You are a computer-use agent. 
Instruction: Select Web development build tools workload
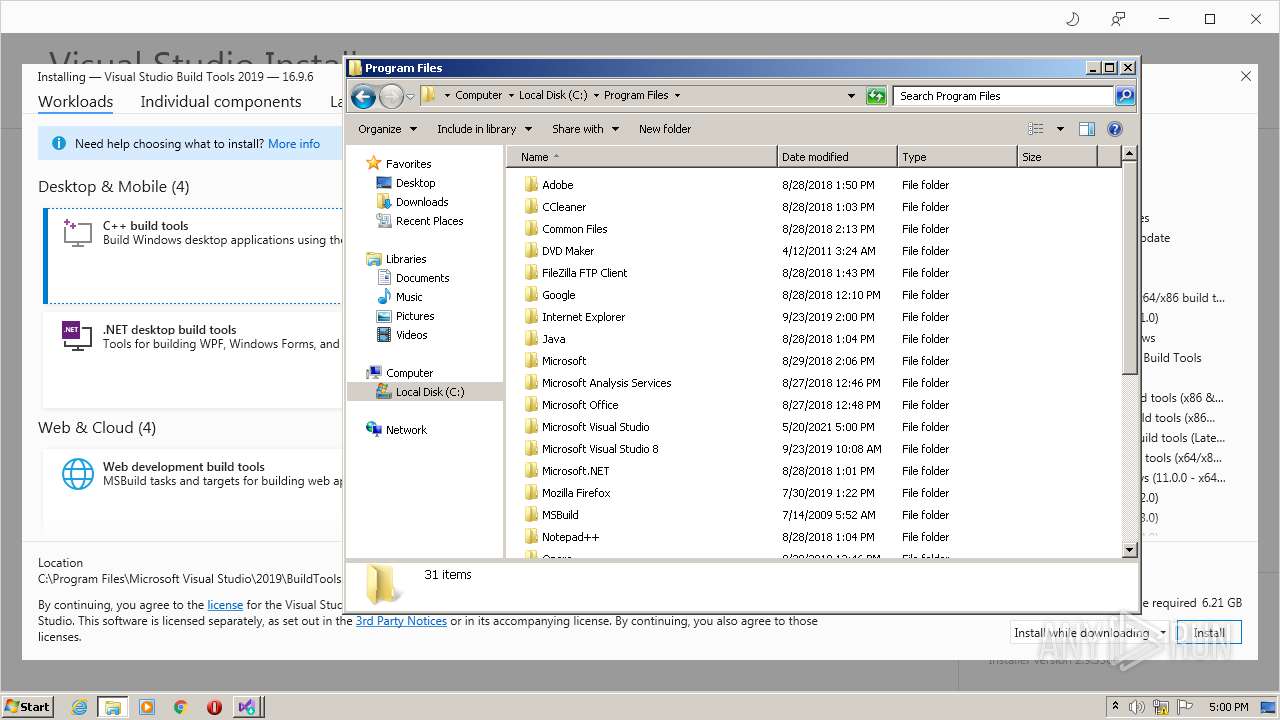[x=194, y=490]
